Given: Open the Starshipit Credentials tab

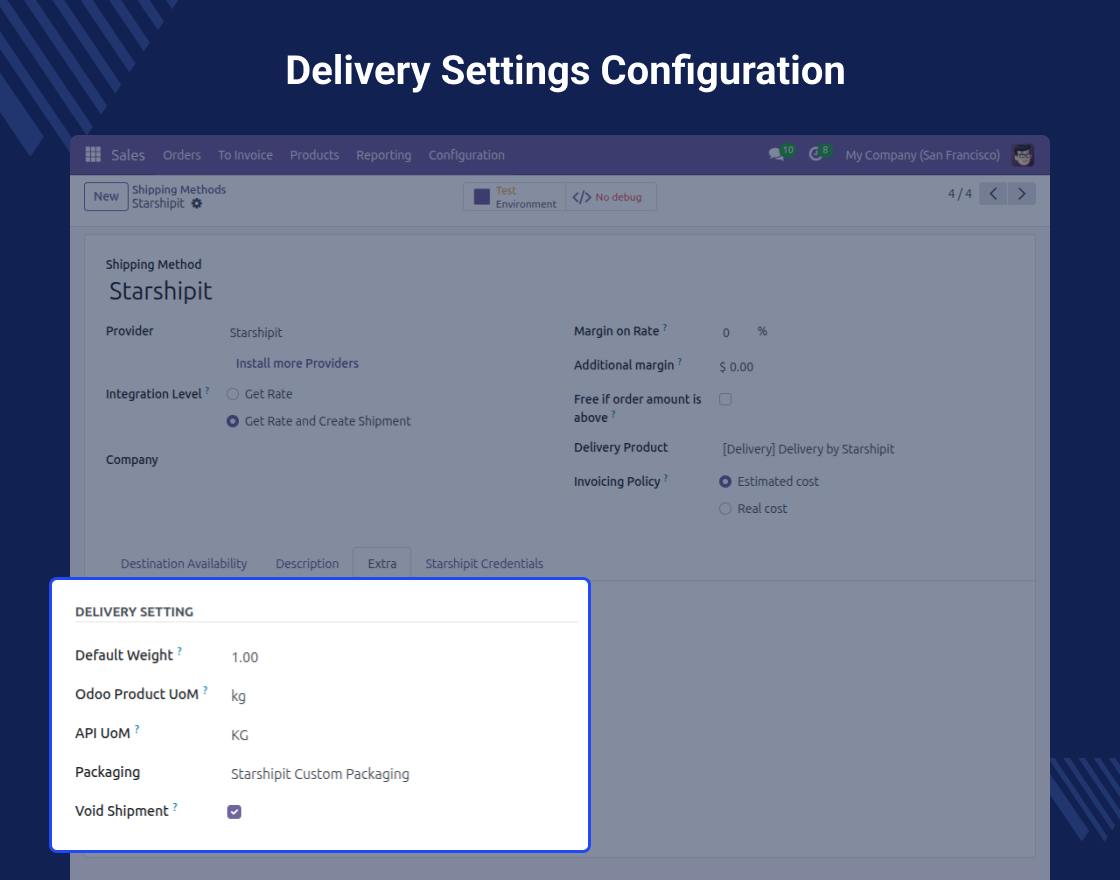Looking at the screenshot, I should click(484, 564).
